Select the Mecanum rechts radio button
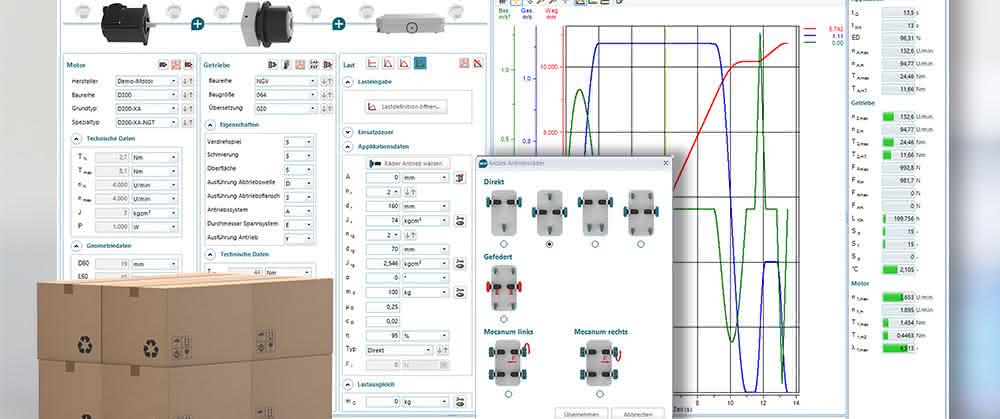Viewport: 1000px width, 419px height. 599,394
